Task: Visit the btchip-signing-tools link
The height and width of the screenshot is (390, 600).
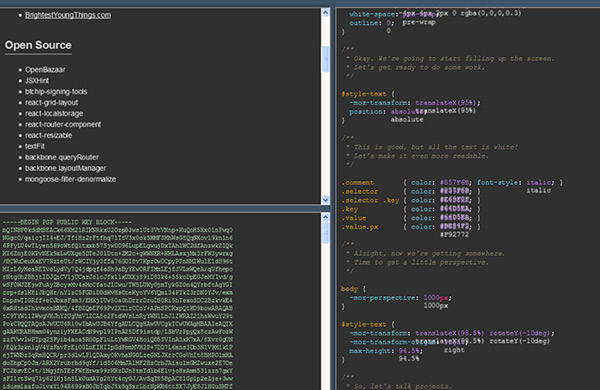Action: click(56, 91)
